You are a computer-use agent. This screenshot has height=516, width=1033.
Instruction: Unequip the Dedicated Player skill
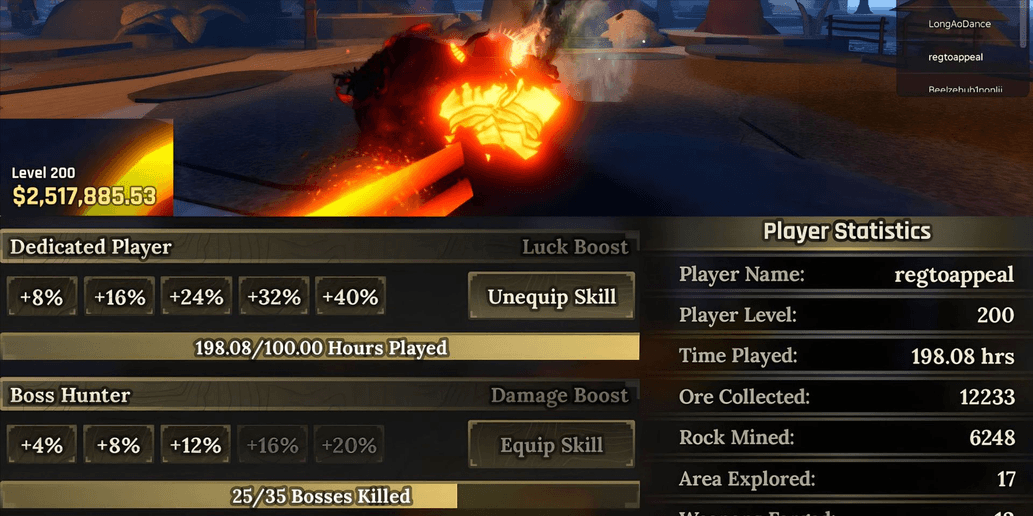pos(551,296)
